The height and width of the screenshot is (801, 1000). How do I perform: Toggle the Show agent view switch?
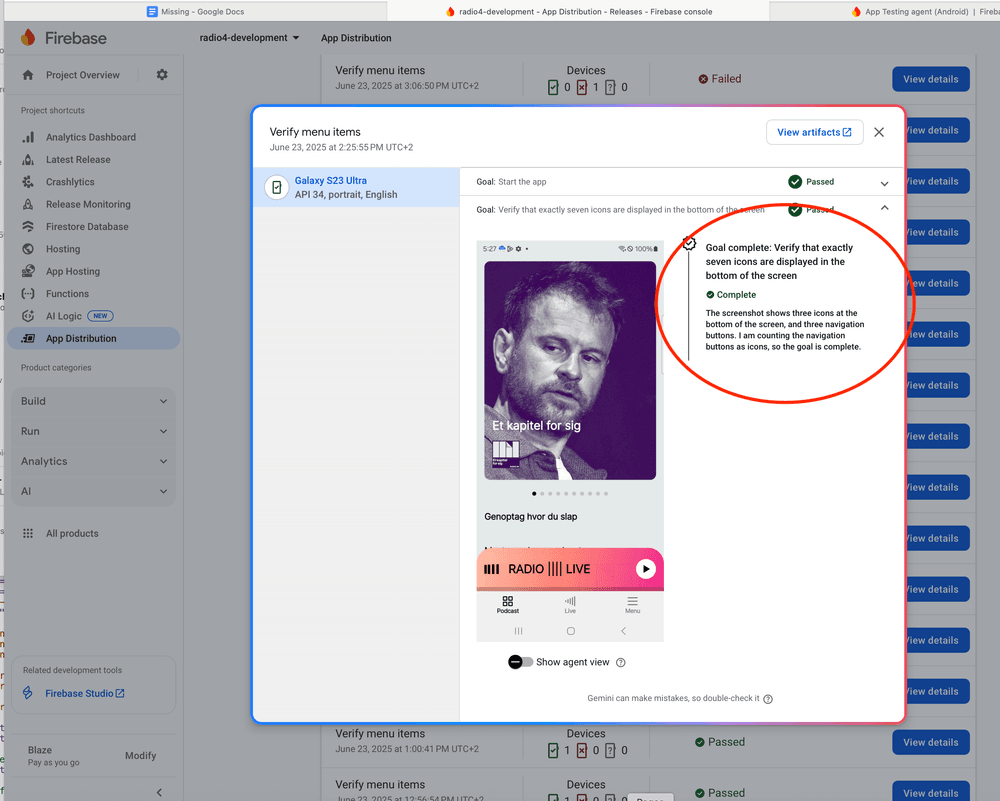520,662
